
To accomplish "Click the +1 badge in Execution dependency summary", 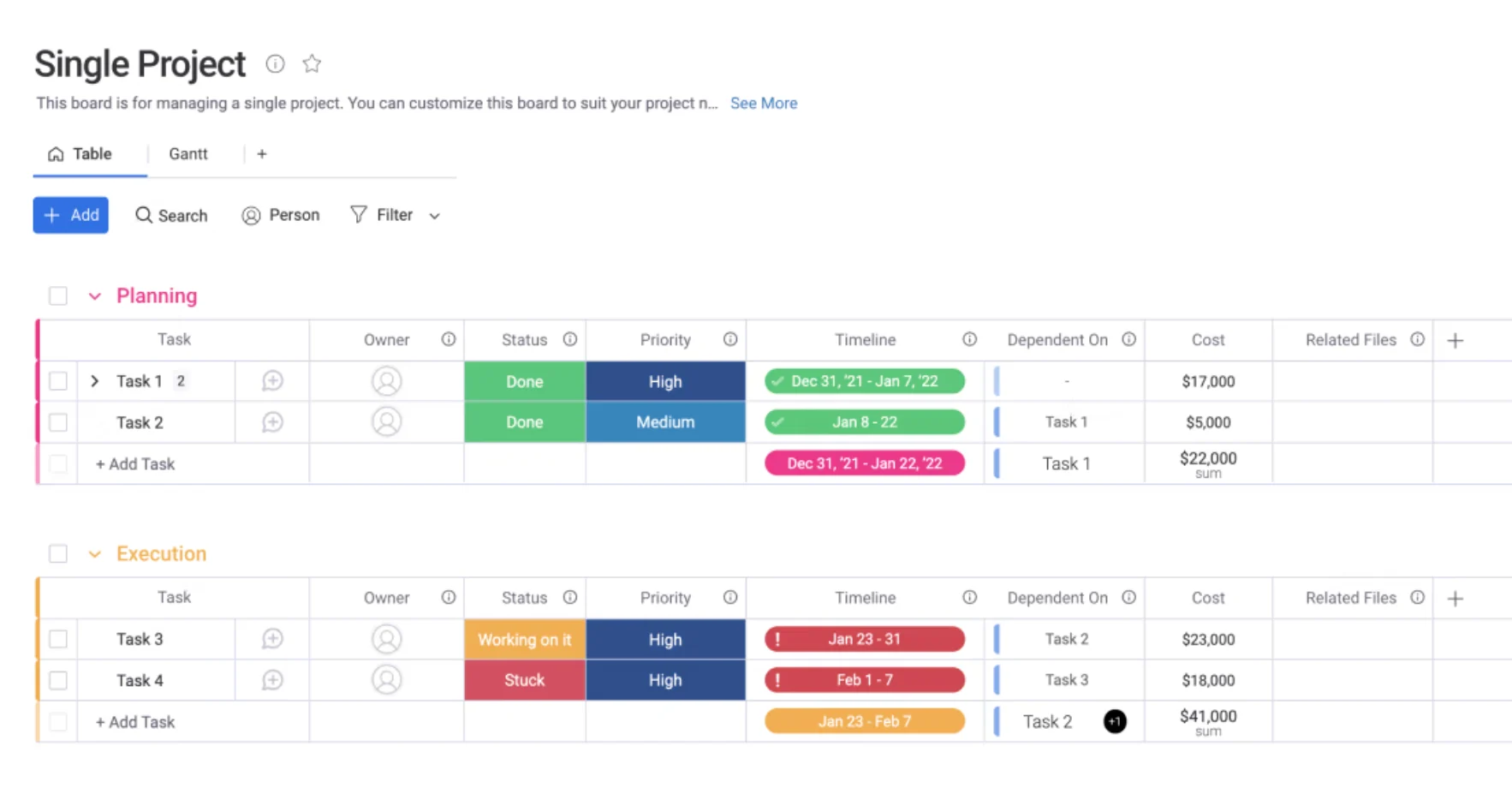I will tap(1115, 721).
